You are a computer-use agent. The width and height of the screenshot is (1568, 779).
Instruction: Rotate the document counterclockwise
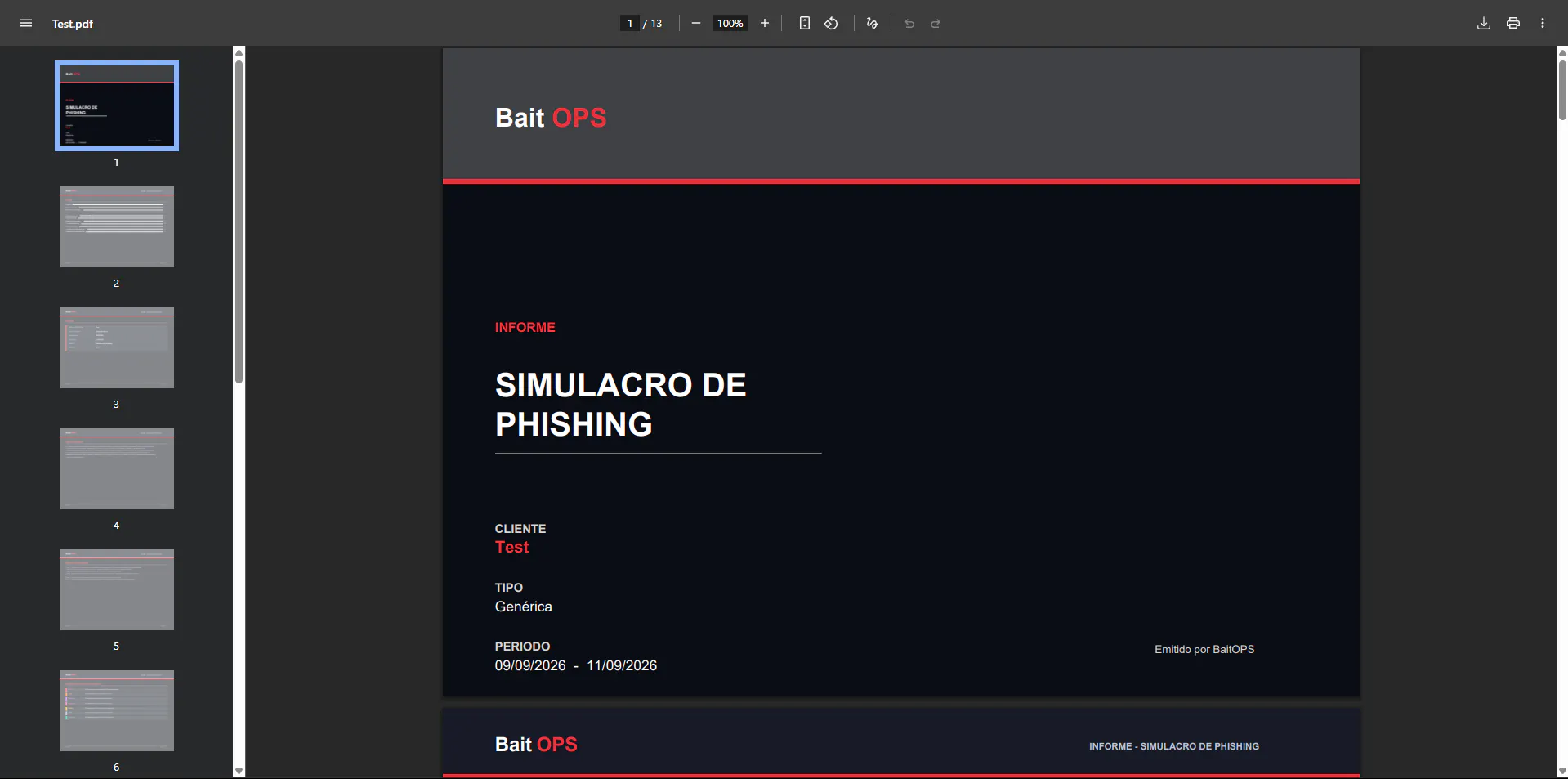click(831, 23)
